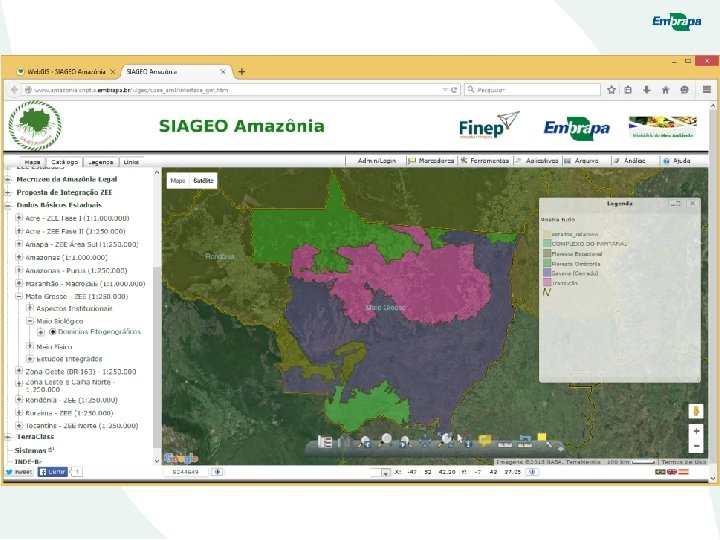Collapse Mato Grosso - ZEE node

[x=19, y=297]
